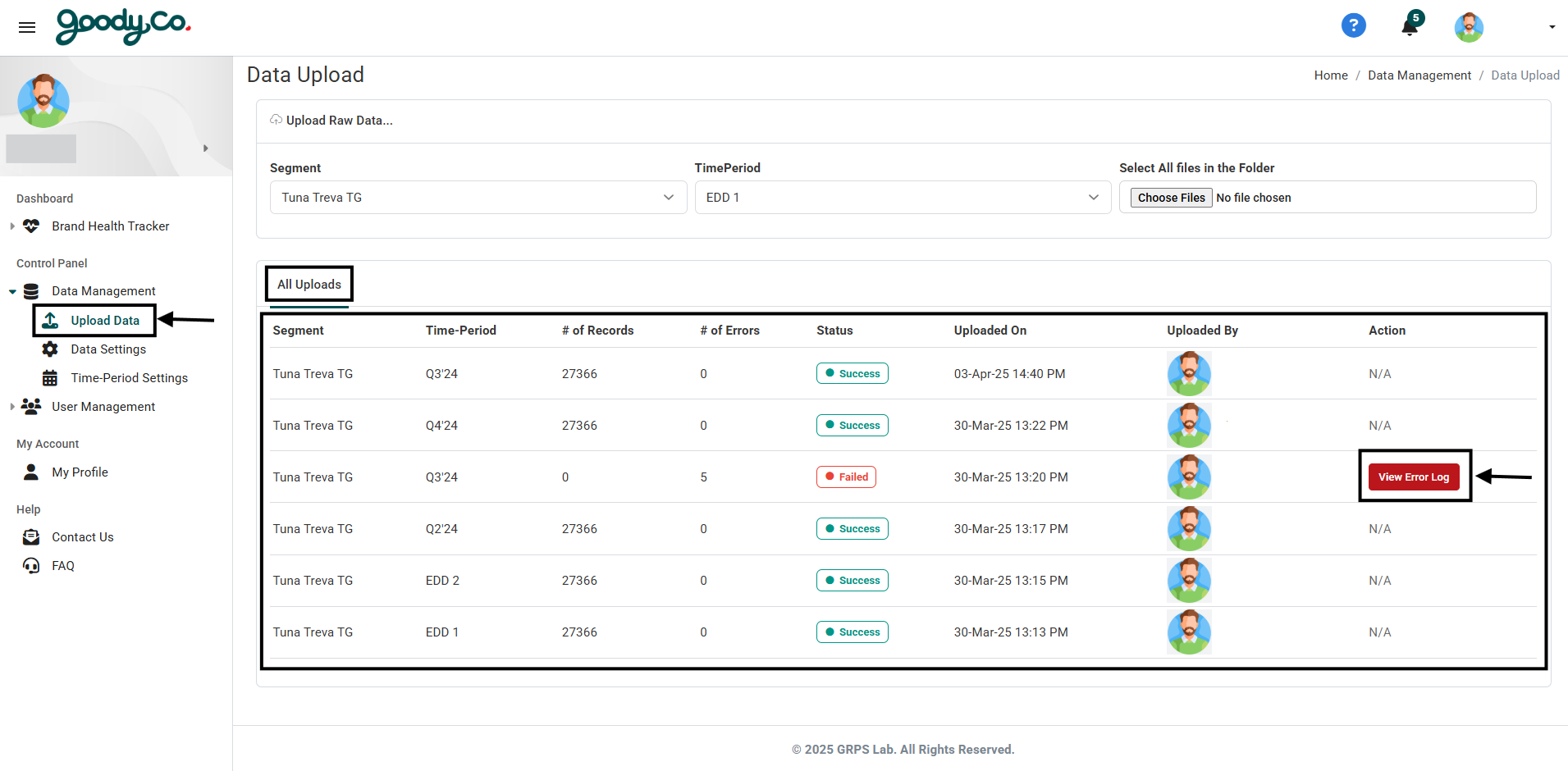Go to Home breadcrumb link
Screen dimensions: 1568x771
point(1330,75)
